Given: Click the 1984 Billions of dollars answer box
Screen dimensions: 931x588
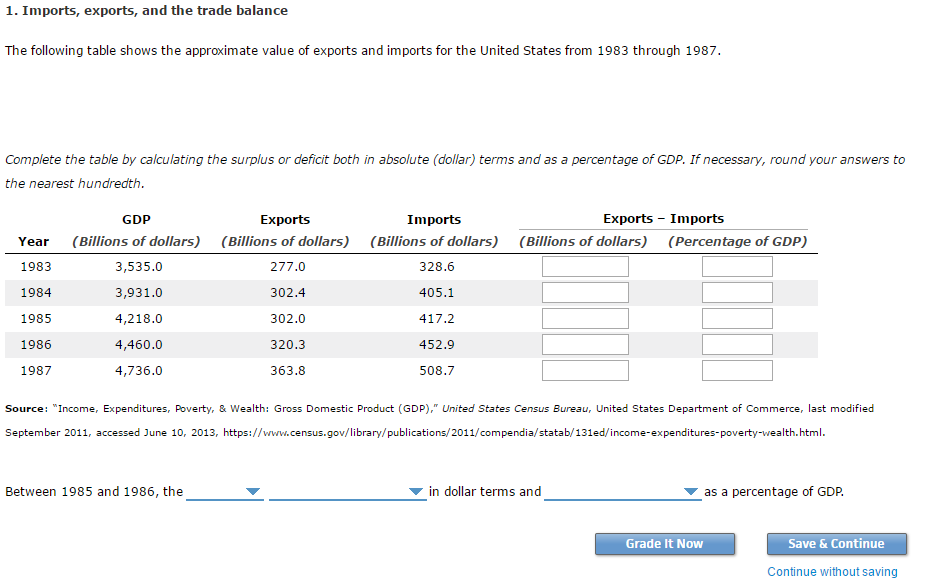Looking at the screenshot, I should click(585, 292).
